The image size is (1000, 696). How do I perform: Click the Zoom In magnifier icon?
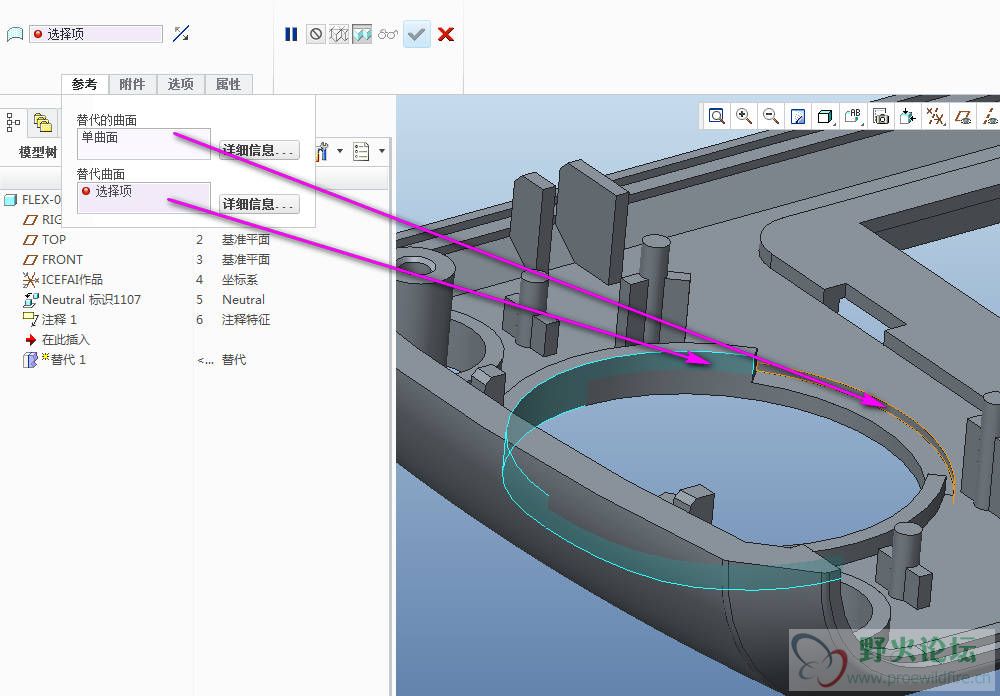click(x=744, y=116)
